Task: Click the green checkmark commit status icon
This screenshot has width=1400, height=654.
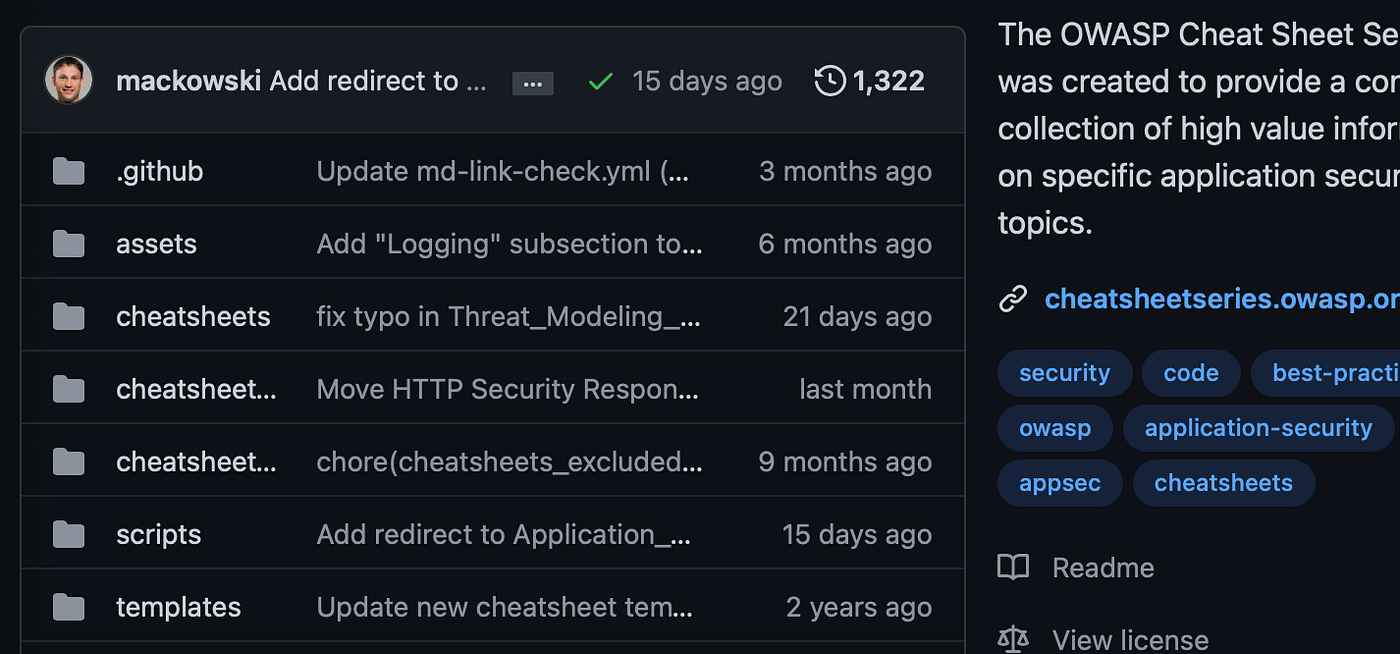Action: 600,81
